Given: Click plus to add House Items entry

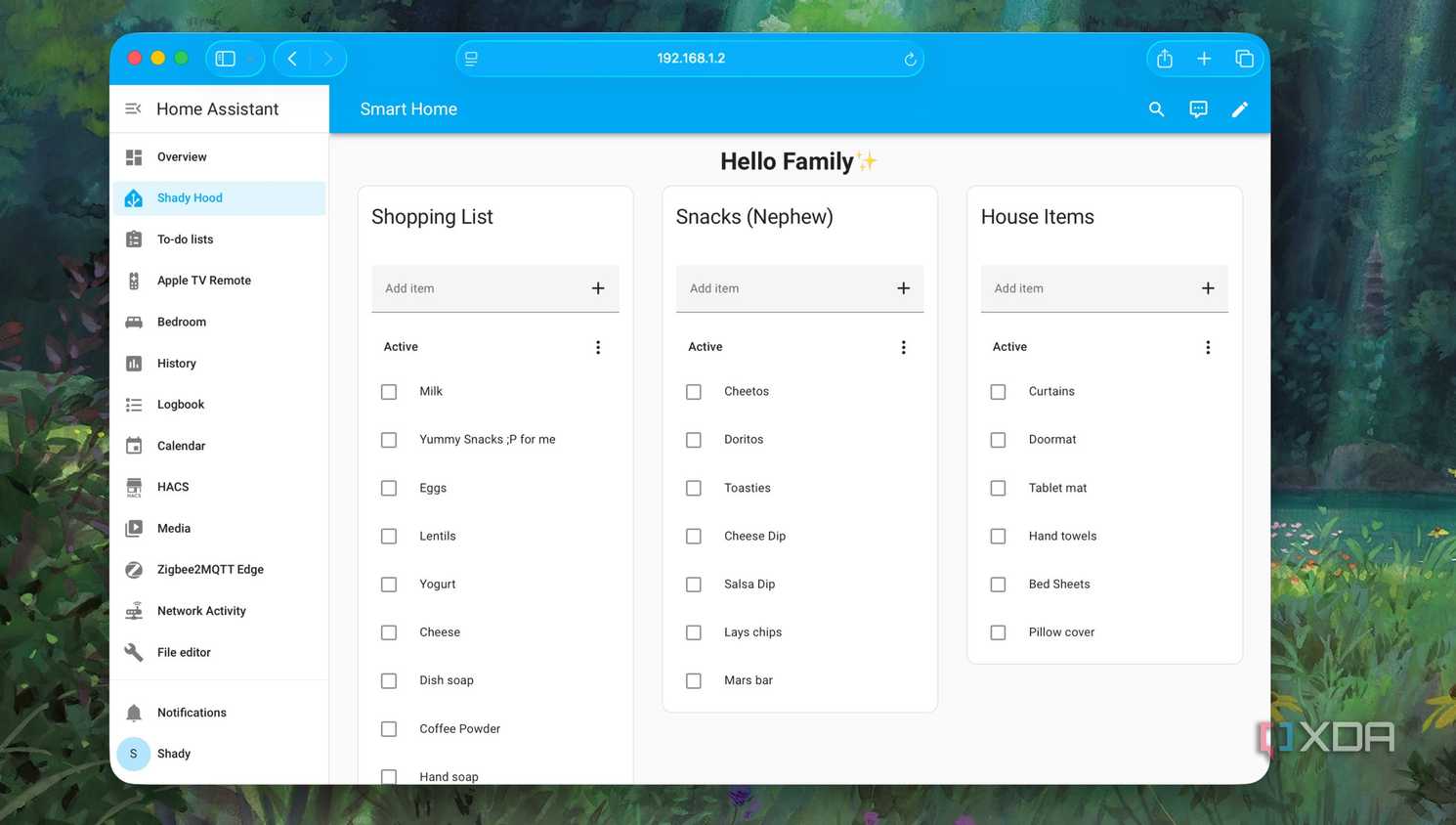Looking at the screenshot, I should pos(1208,288).
